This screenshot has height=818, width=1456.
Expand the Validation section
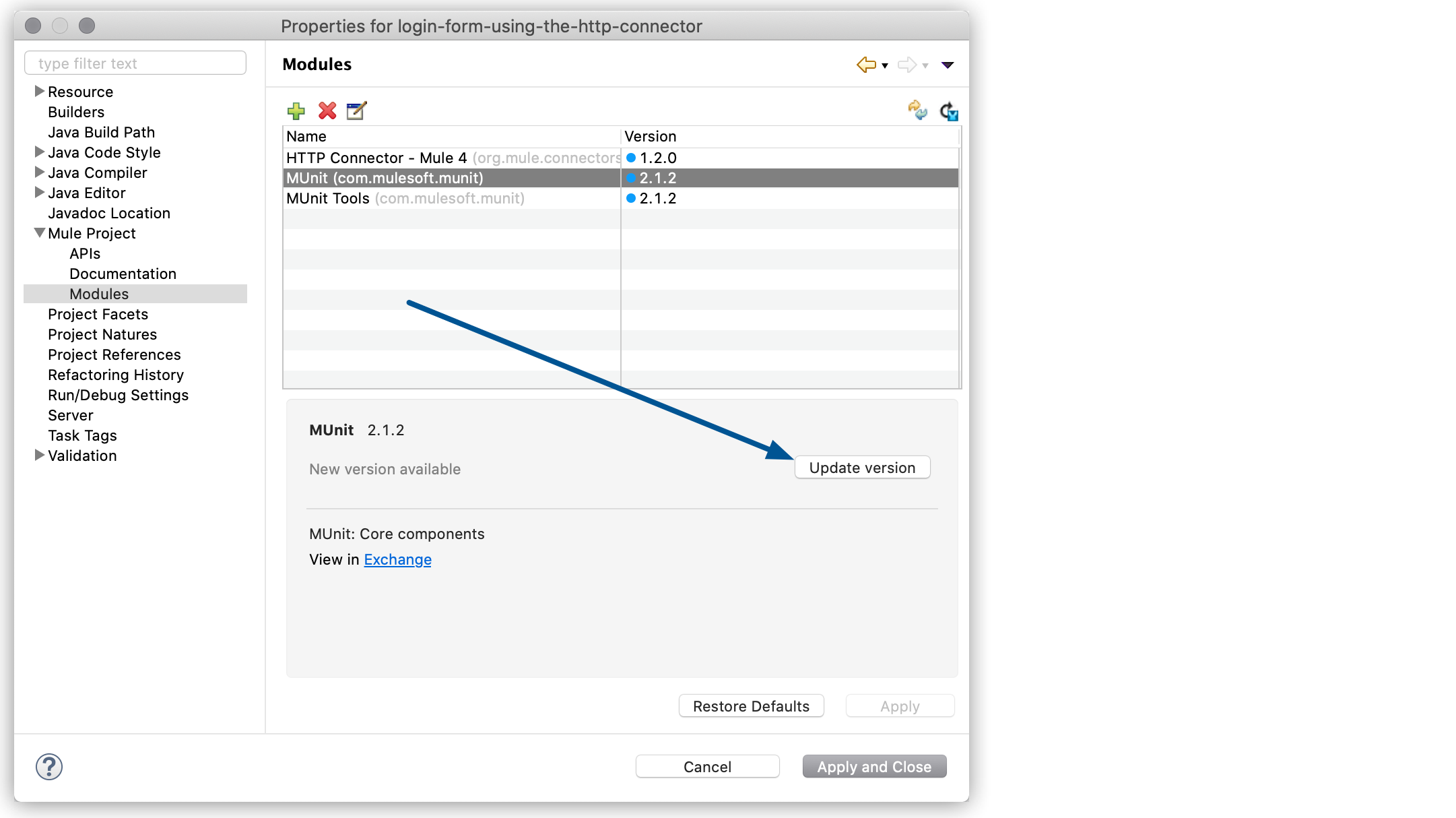38,456
